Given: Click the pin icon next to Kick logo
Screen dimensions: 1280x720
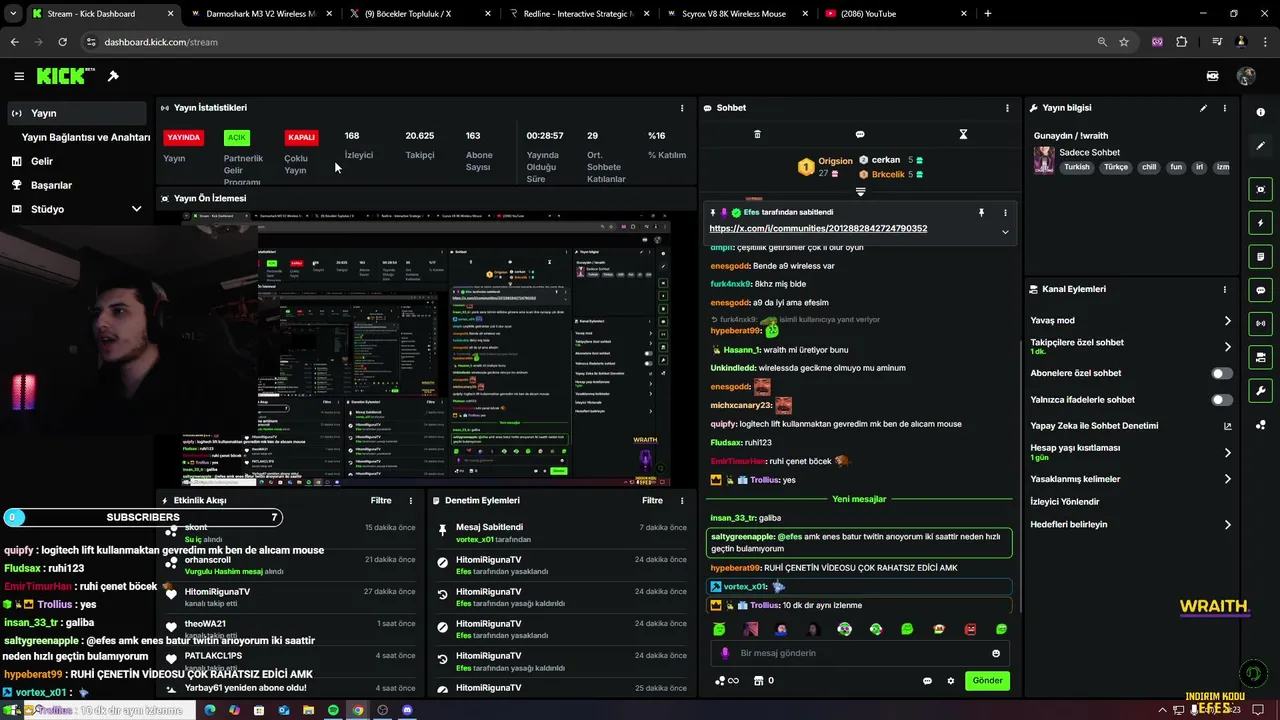Looking at the screenshot, I should tap(113, 76).
